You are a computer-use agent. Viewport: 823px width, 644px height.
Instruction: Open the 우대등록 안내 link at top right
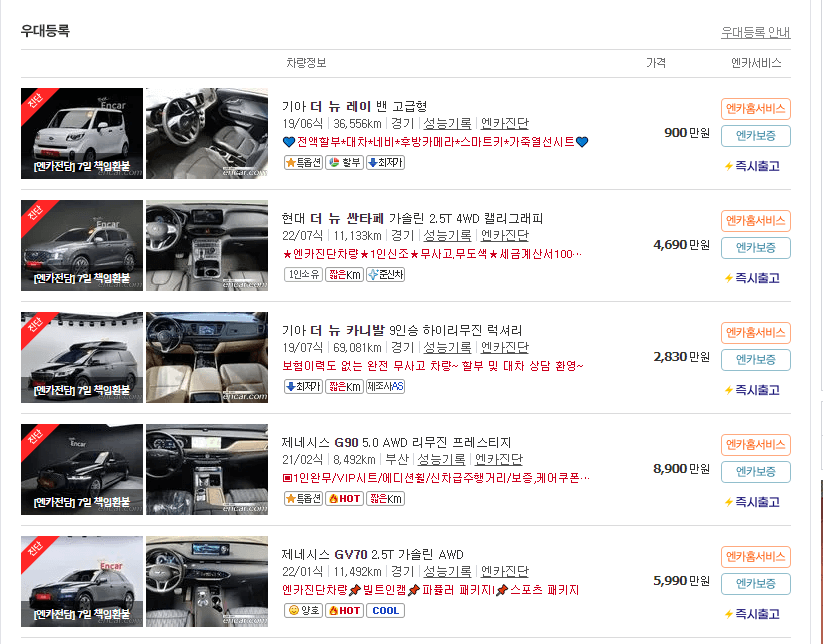point(757,33)
